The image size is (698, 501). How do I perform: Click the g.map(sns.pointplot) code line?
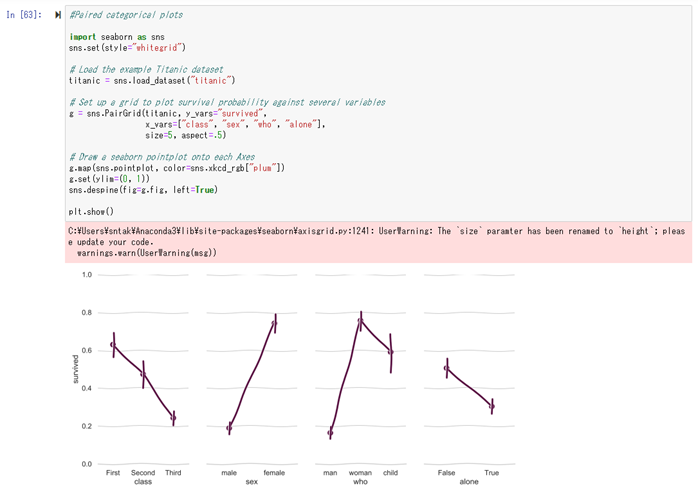click(177, 168)
